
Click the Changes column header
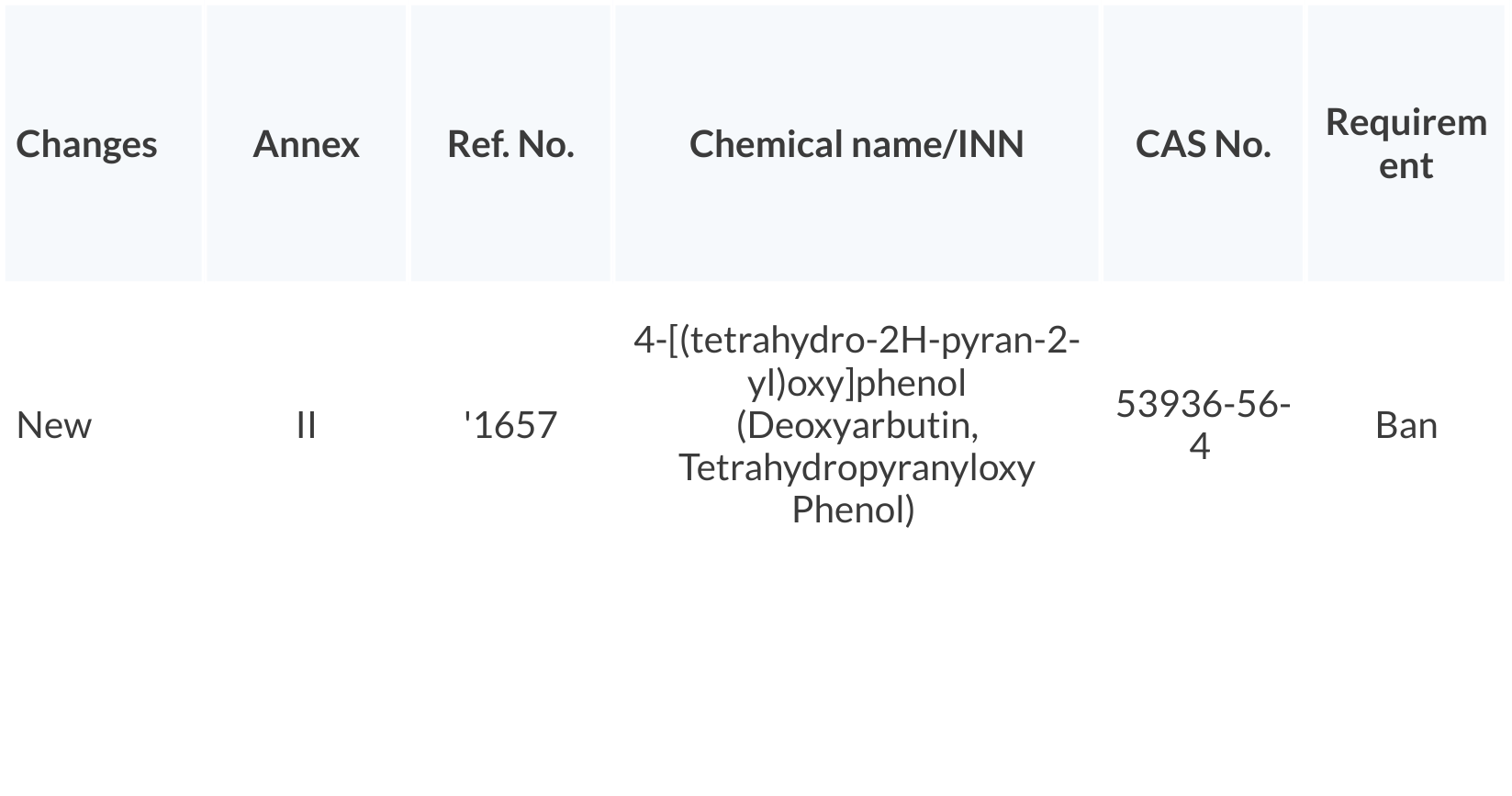pos(86,144)
